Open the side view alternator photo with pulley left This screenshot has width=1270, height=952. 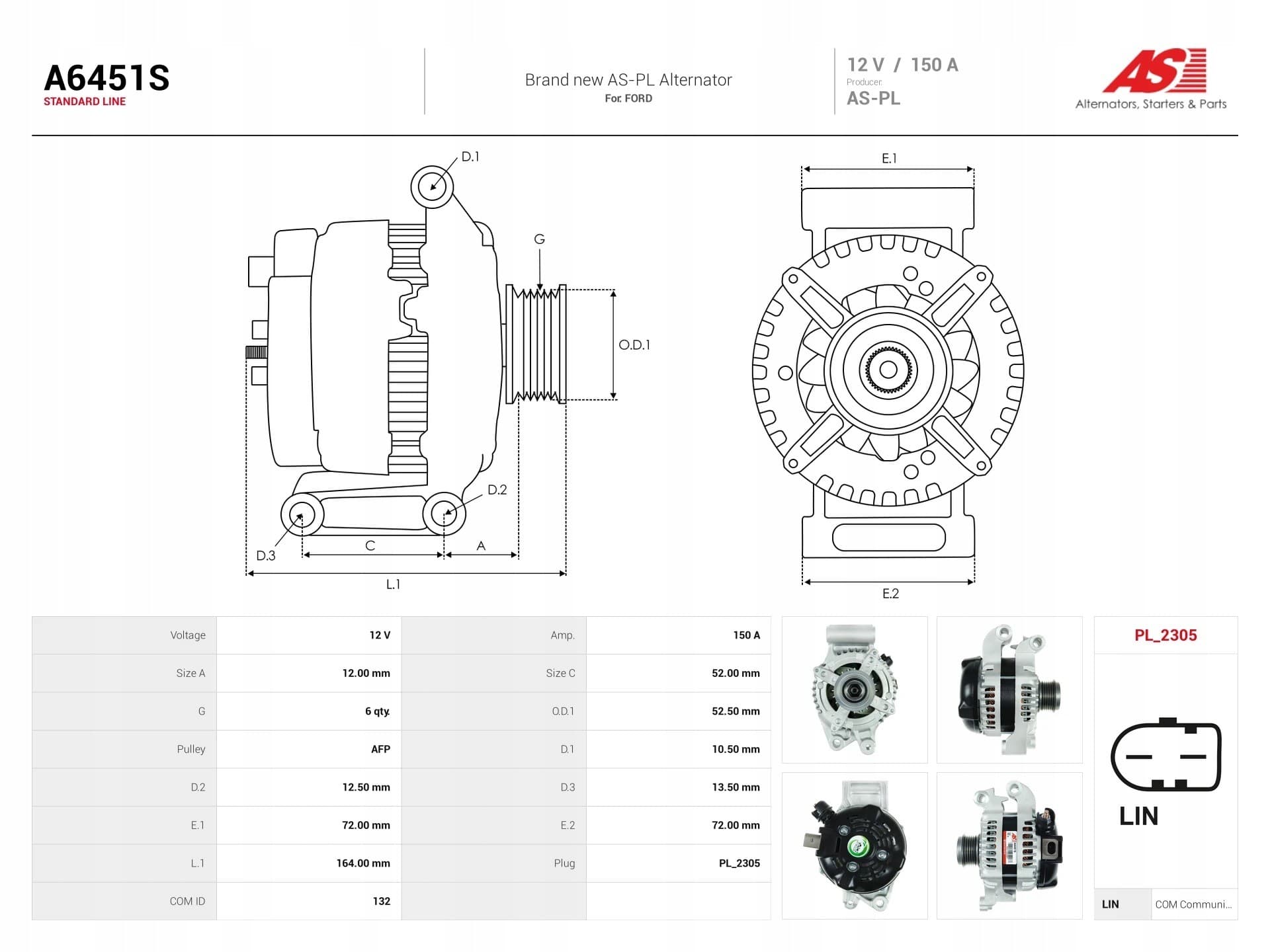pos(1009,846)
